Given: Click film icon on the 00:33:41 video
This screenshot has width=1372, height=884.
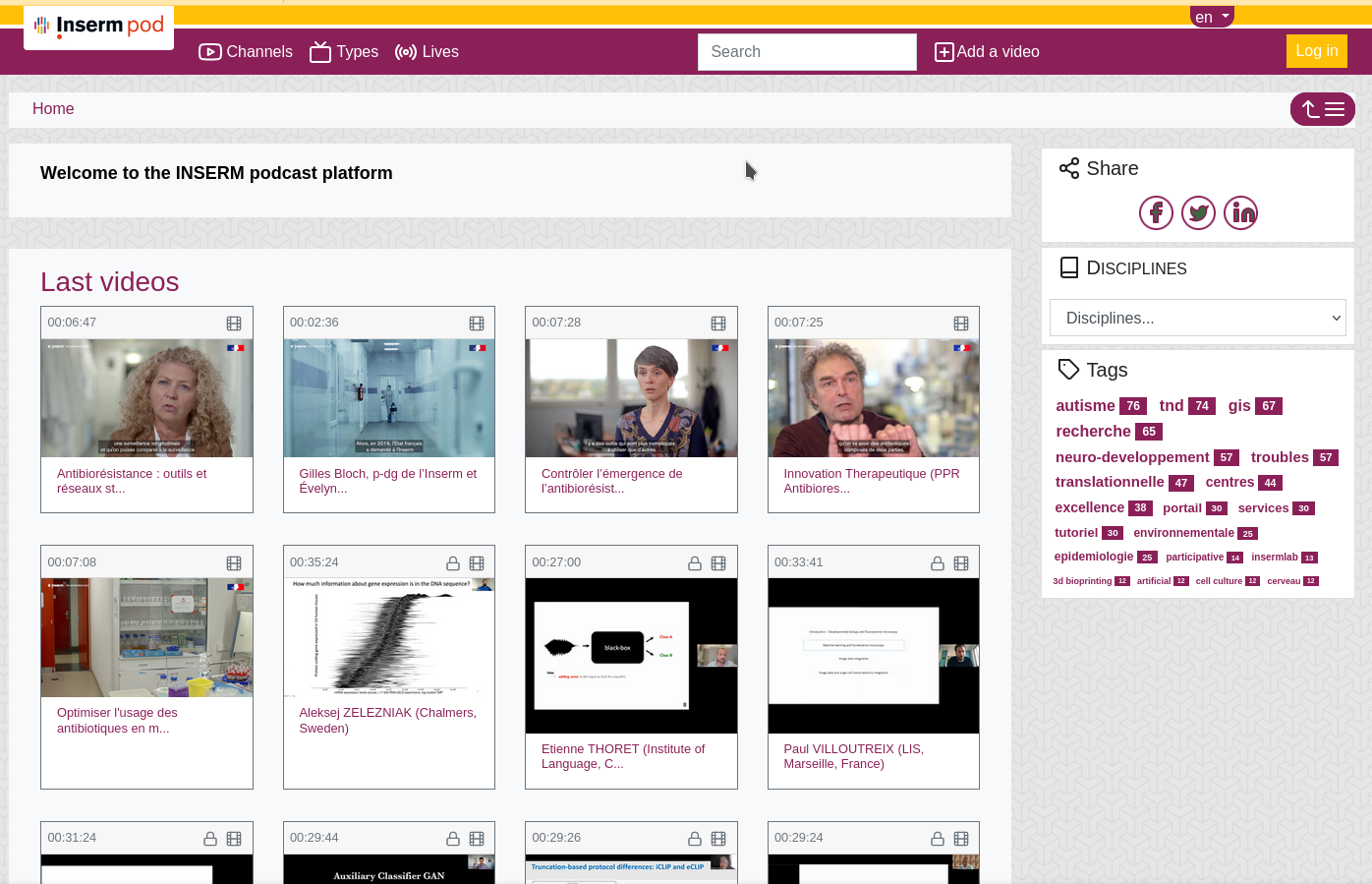Looking at the screenshot, I should click(961, 563).
